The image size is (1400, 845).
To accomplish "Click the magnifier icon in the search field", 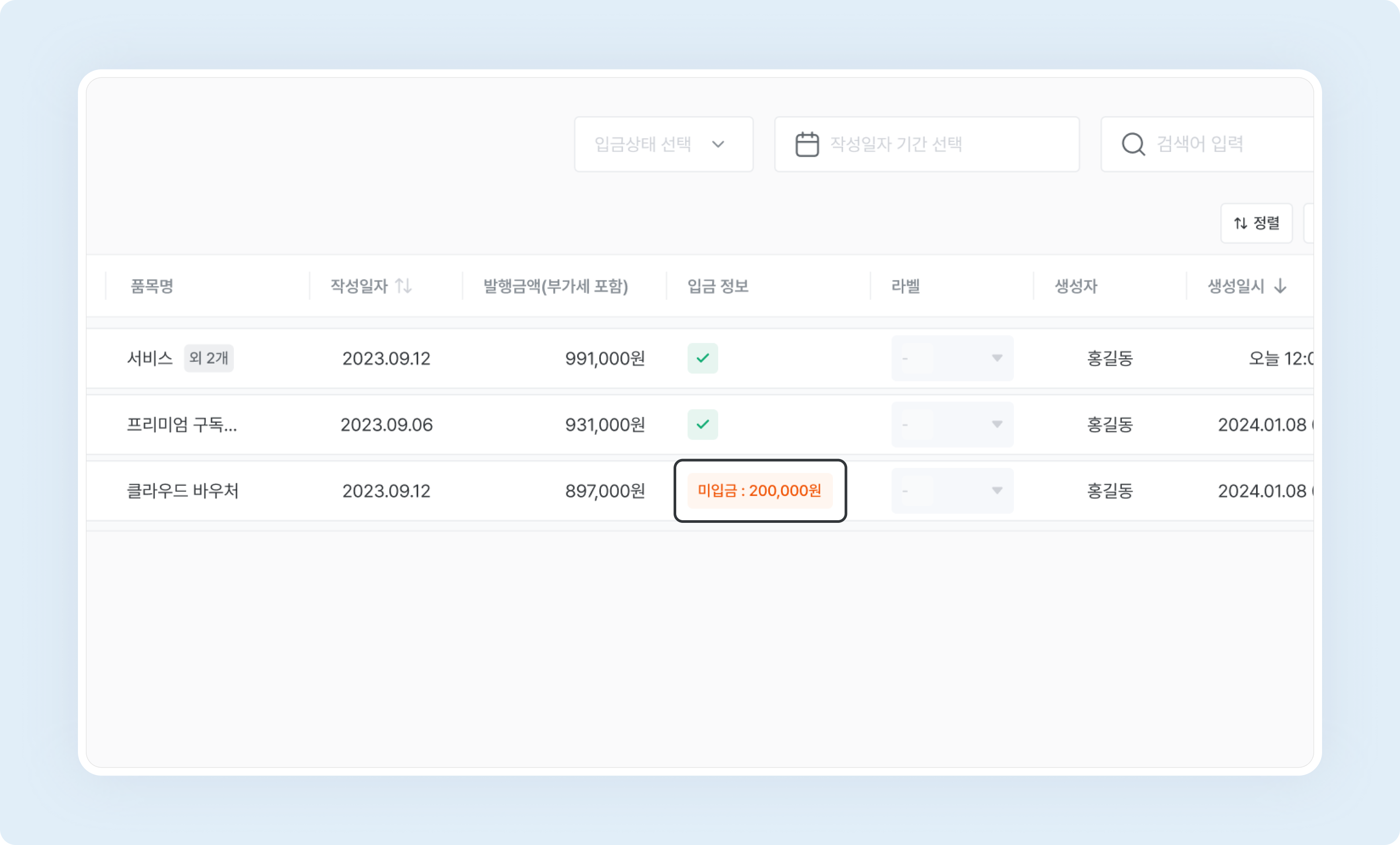I will pos(1133,144).
